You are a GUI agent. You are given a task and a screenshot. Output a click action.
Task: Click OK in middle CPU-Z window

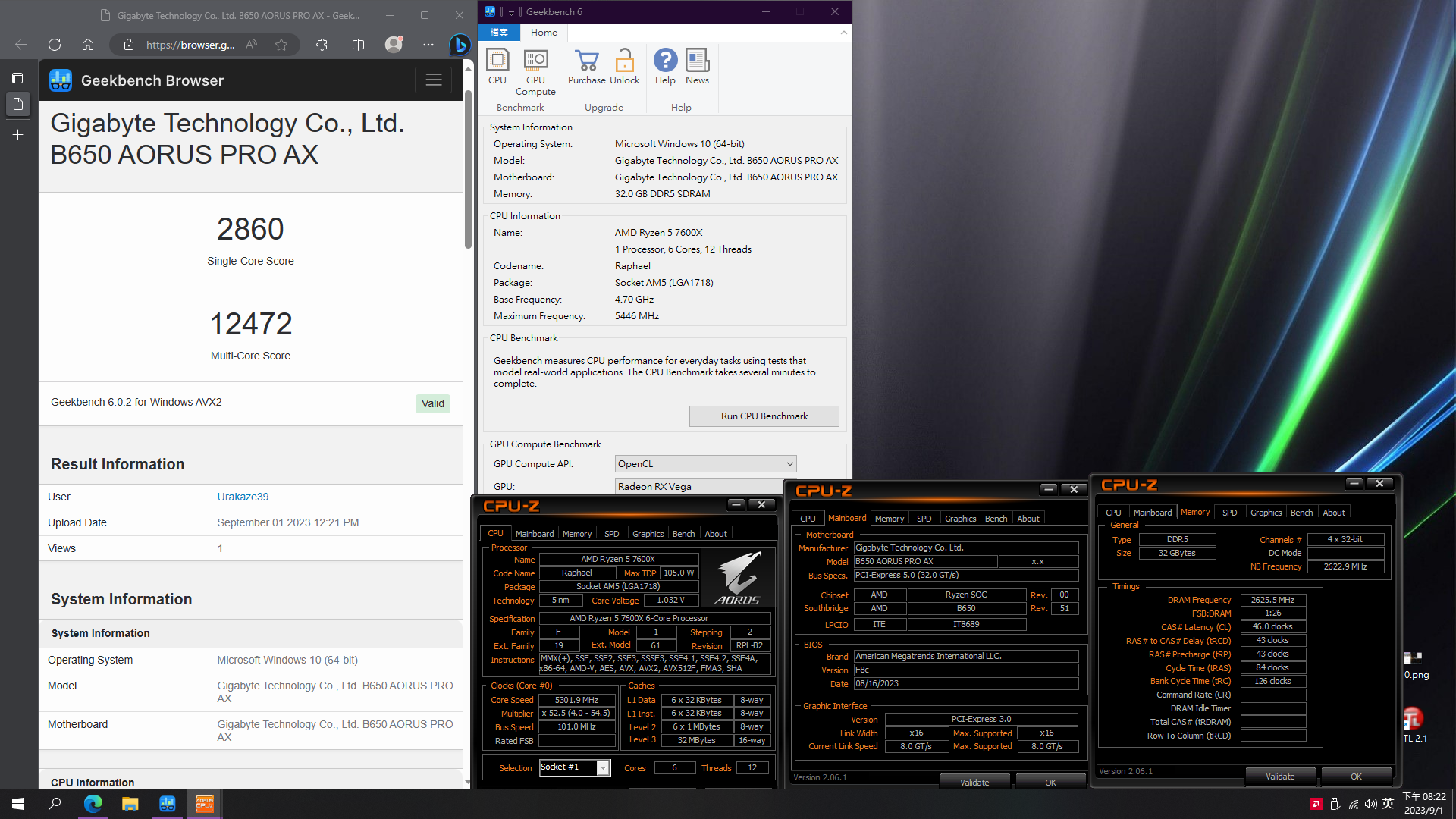point(1050,782)
